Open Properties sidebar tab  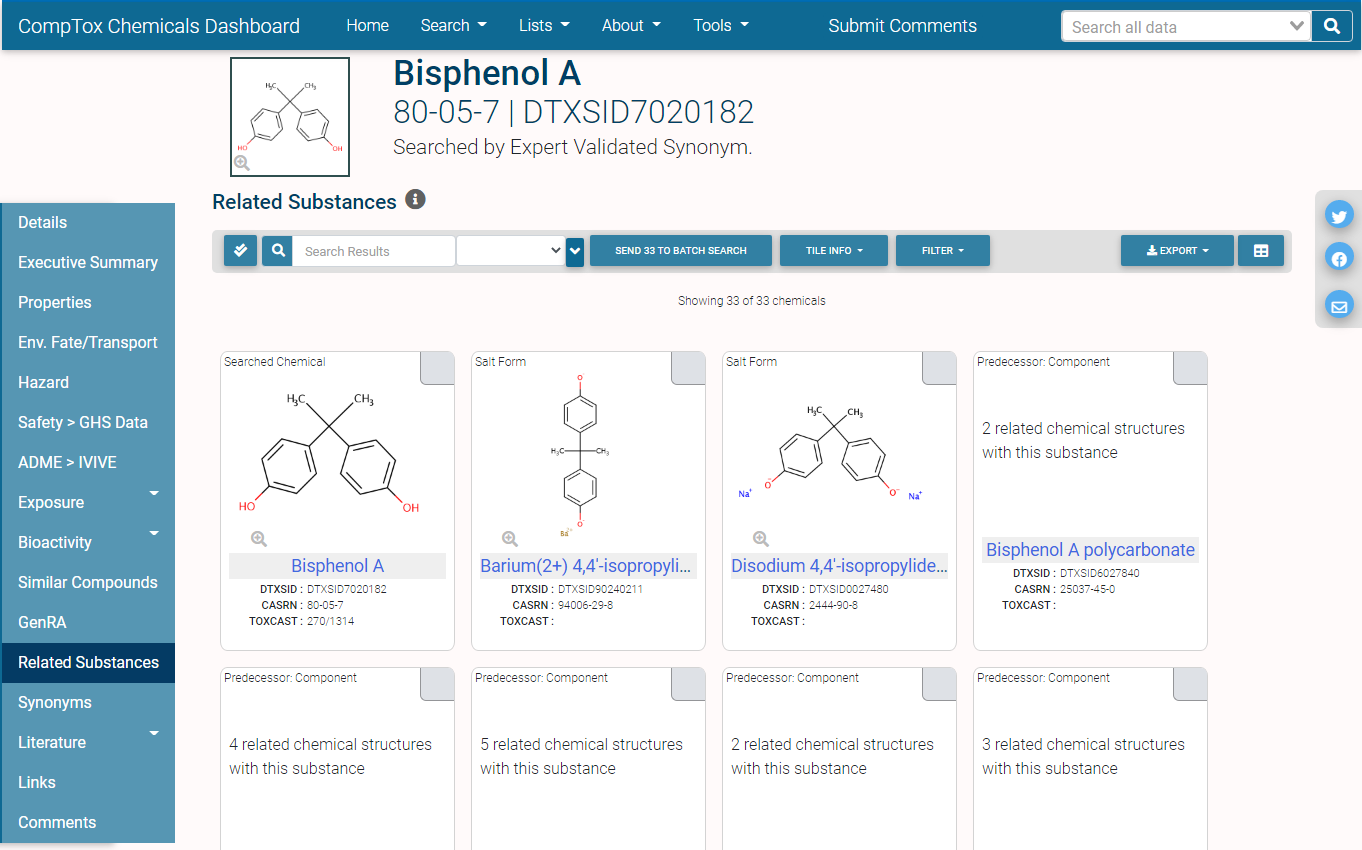88,303
